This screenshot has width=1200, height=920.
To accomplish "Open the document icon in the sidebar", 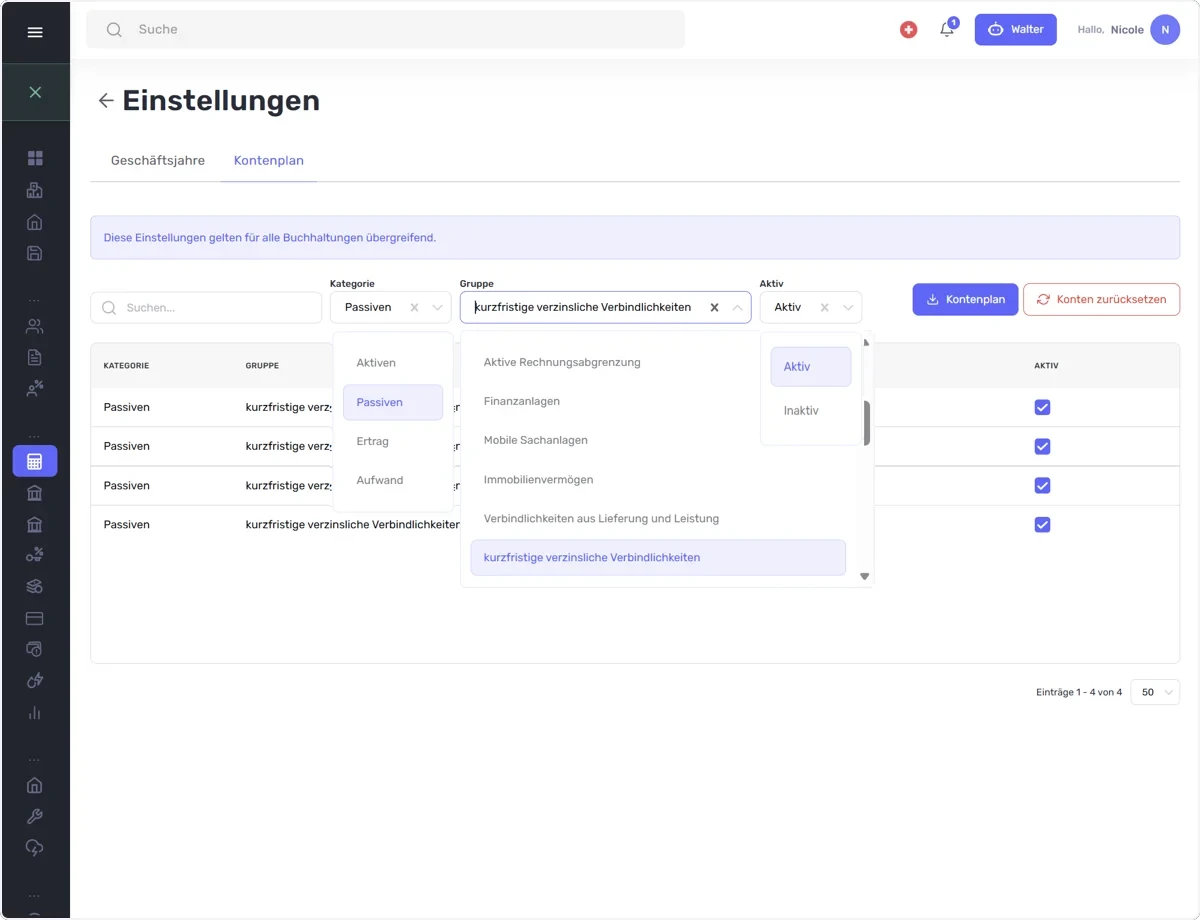I will point(35,357).
